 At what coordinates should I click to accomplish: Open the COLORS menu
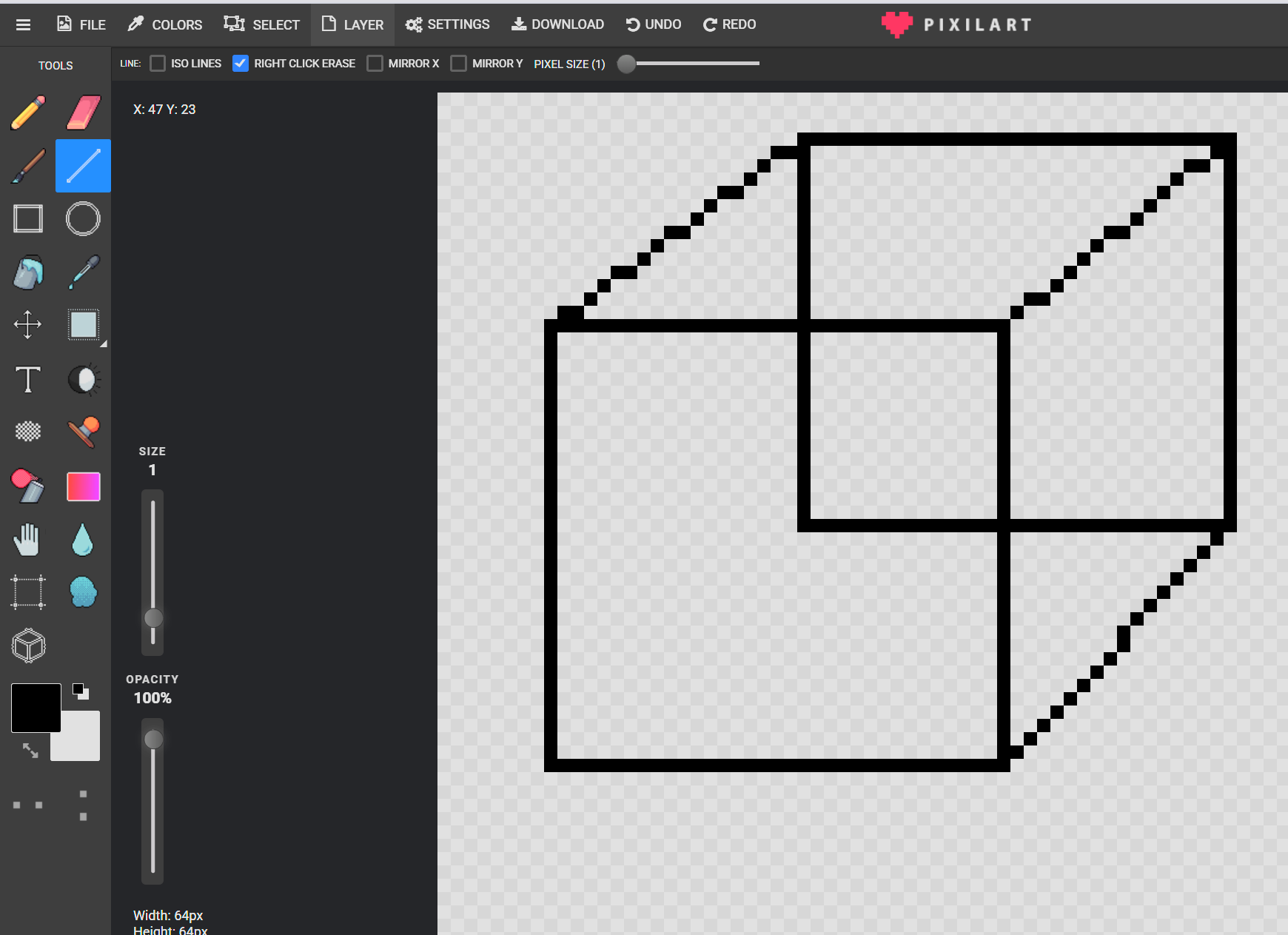pyautogui.click(x=165, y=24)
